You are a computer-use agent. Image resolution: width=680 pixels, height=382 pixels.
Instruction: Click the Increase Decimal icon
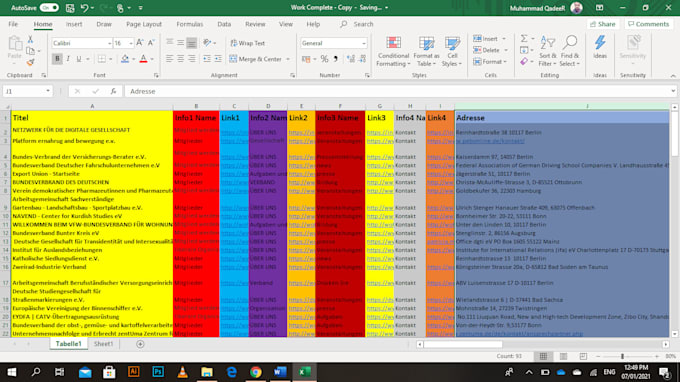click(x=350, y=59)
